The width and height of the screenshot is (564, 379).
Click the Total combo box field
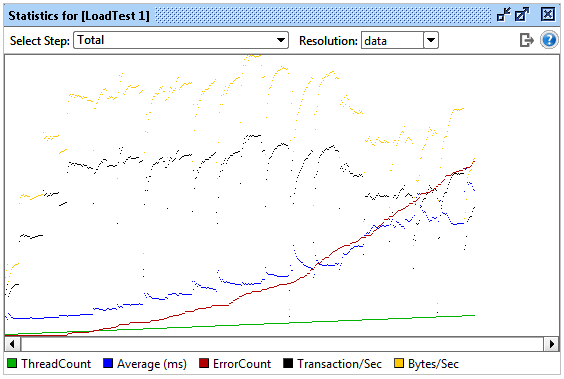coord(181,40)
